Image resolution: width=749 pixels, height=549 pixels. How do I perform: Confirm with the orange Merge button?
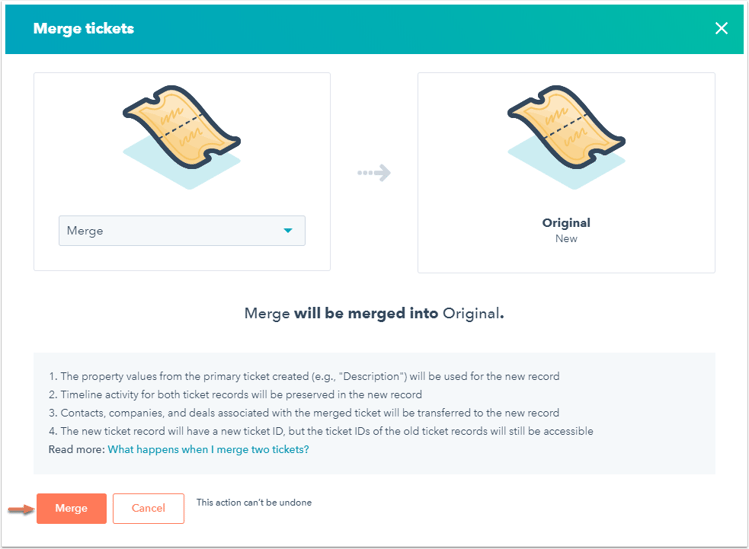pyautogui.click(x=71, y=508)
